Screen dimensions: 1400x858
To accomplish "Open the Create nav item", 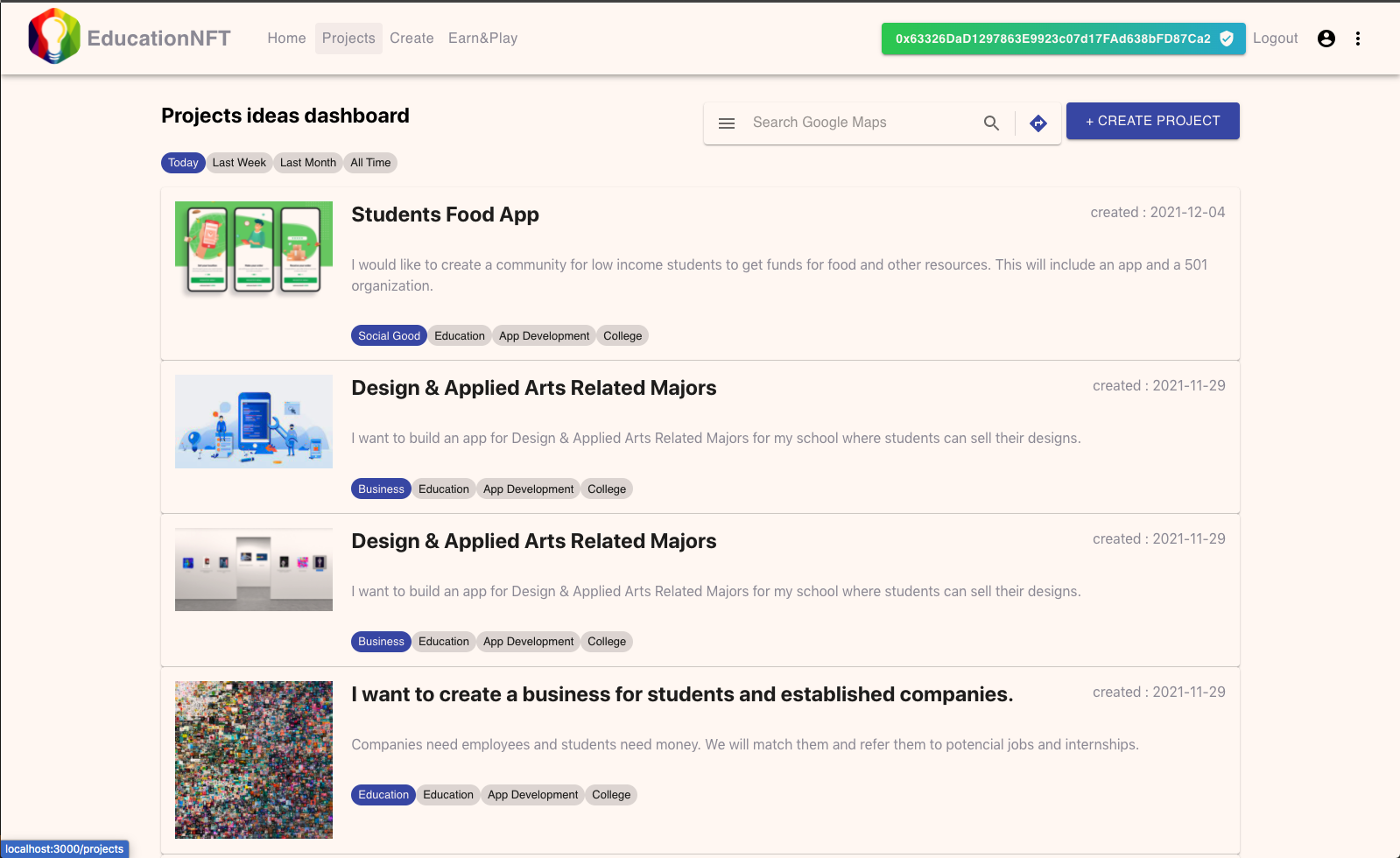I will tap(412, 39).
